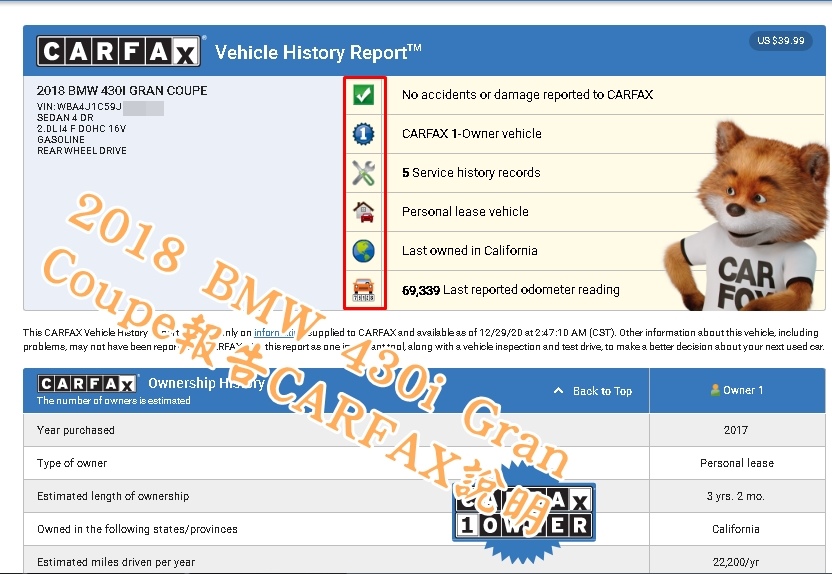Click the '3 yrs. 2 mo.' value
Image resolution: width=832 pixels, height=574 pixels.
pyautogui.click(x=735, y=496)
